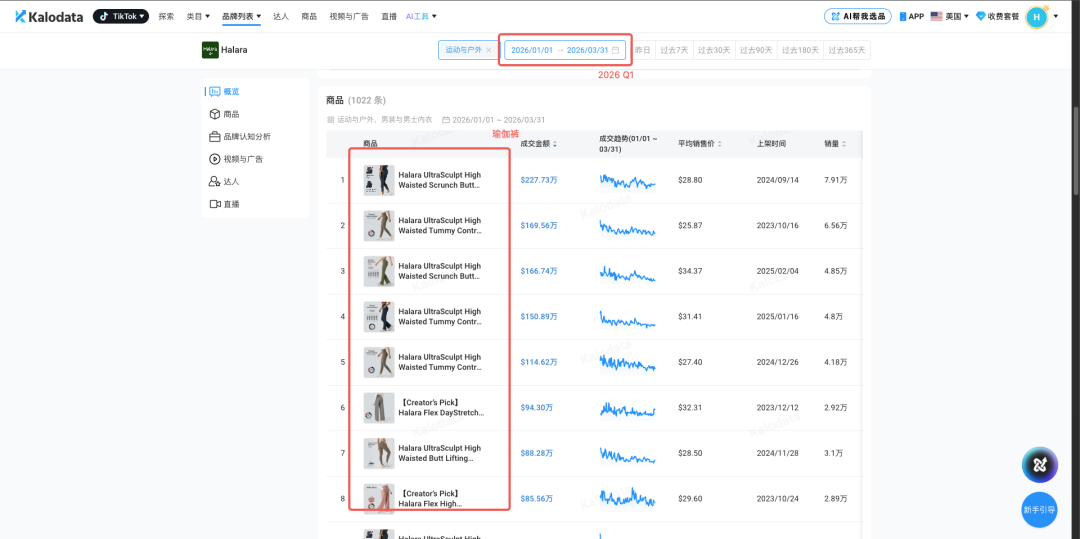Image resolution: width=1080 pixels, height=539 pixels.
Task: Click the 视频与广告 play icon in sidebar
Action: (214, 159)
